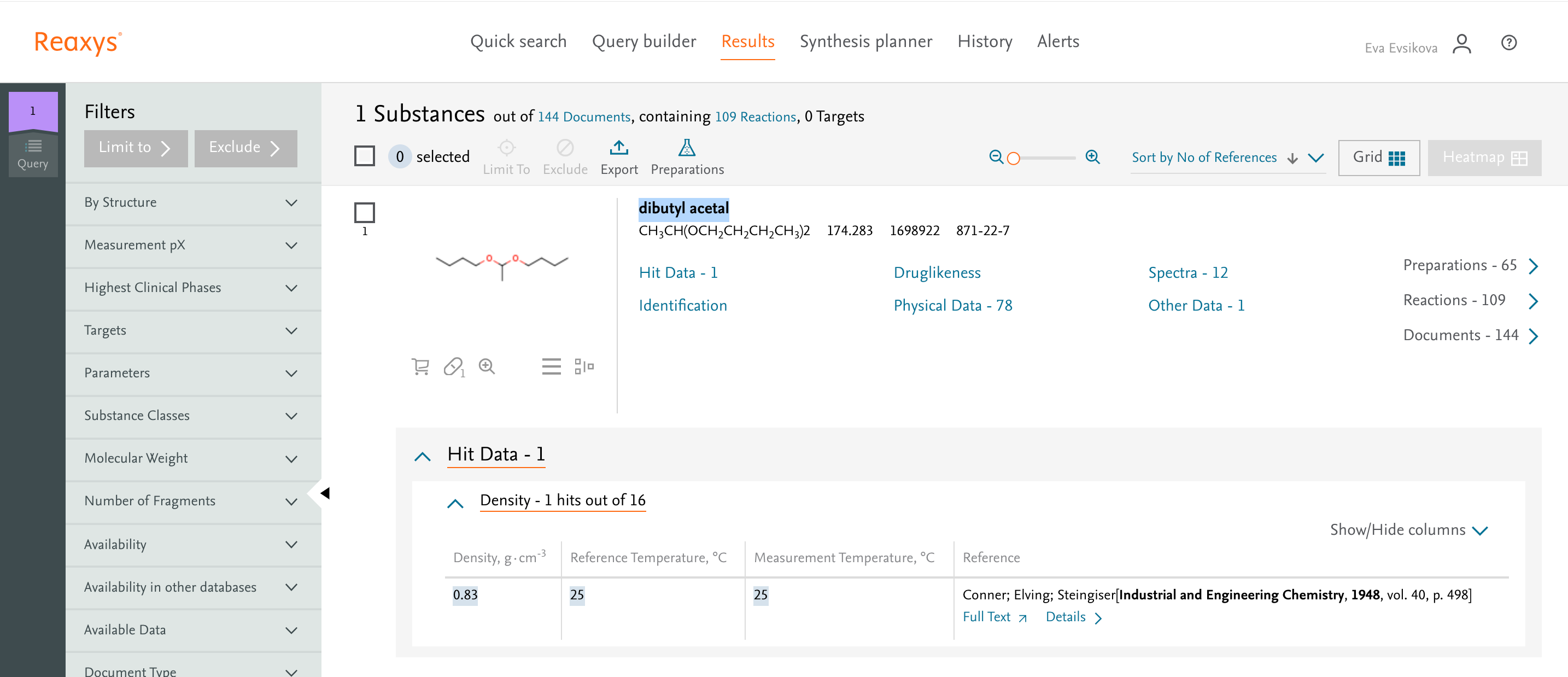This screenshot has width=1568, height=677.
Task: Open the help question mark icon
Action: pyautogui.click(x=1508, y=43)
